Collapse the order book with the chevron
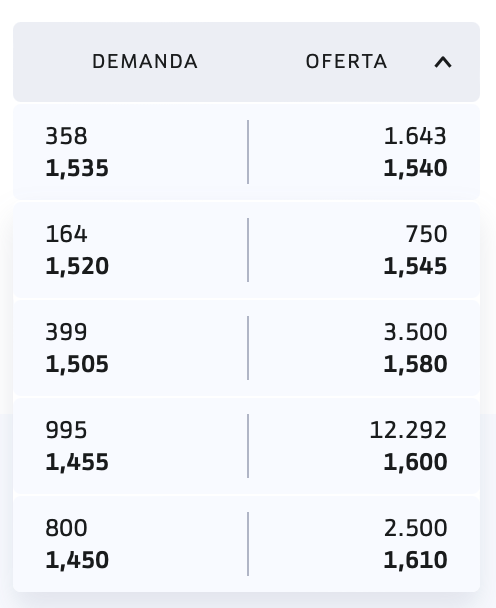Image resolution: width=496 pixels, height=608 pixels. click(443, 62)
